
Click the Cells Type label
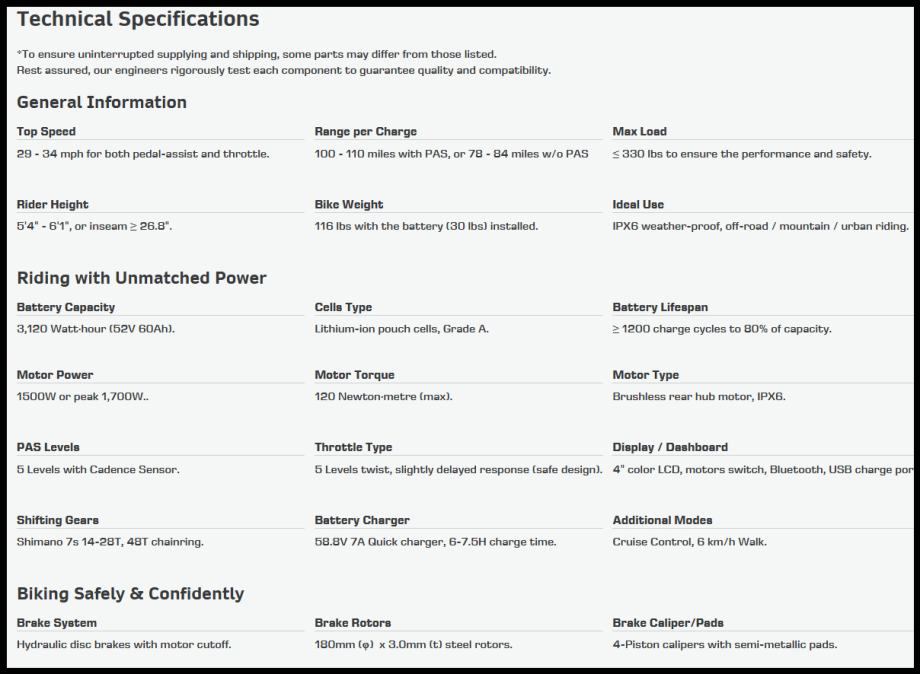(x=343, y=308)
